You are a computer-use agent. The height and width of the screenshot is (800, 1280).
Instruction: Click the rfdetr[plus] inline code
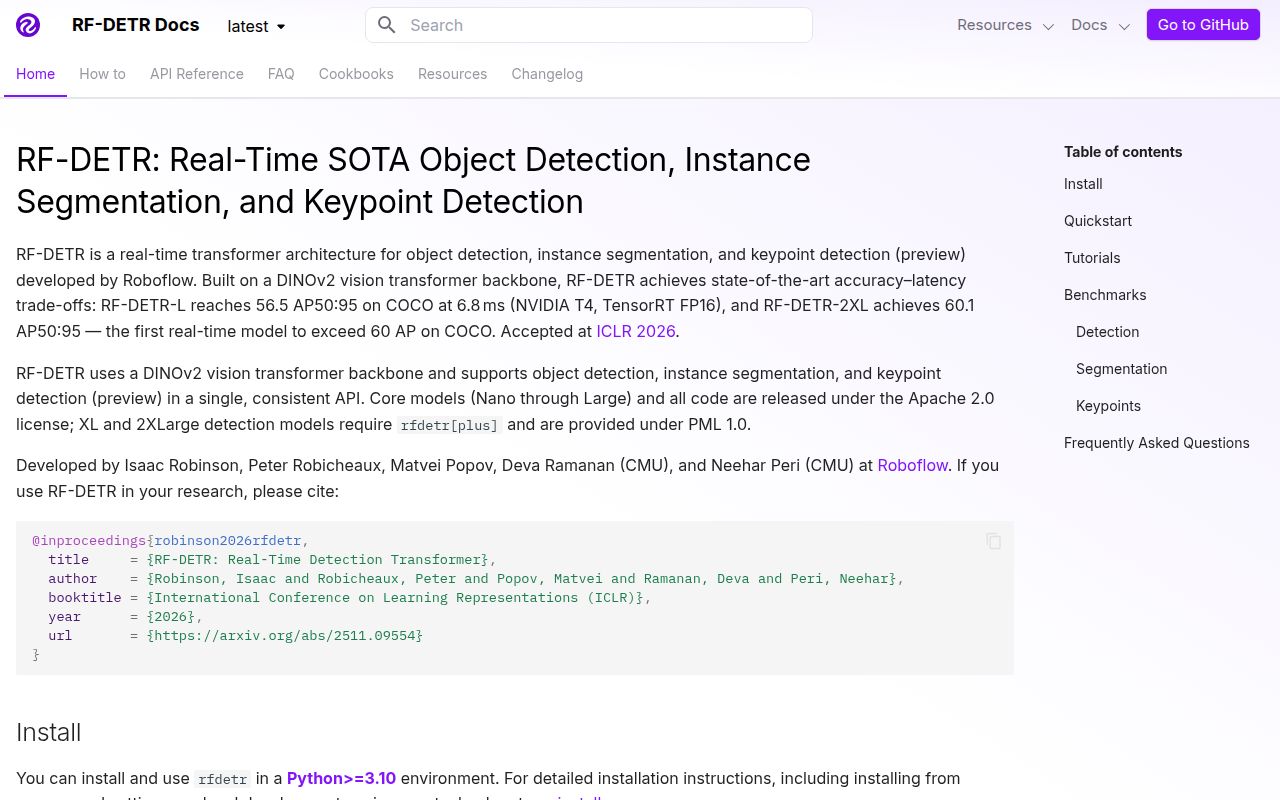[x=449, y=425]
